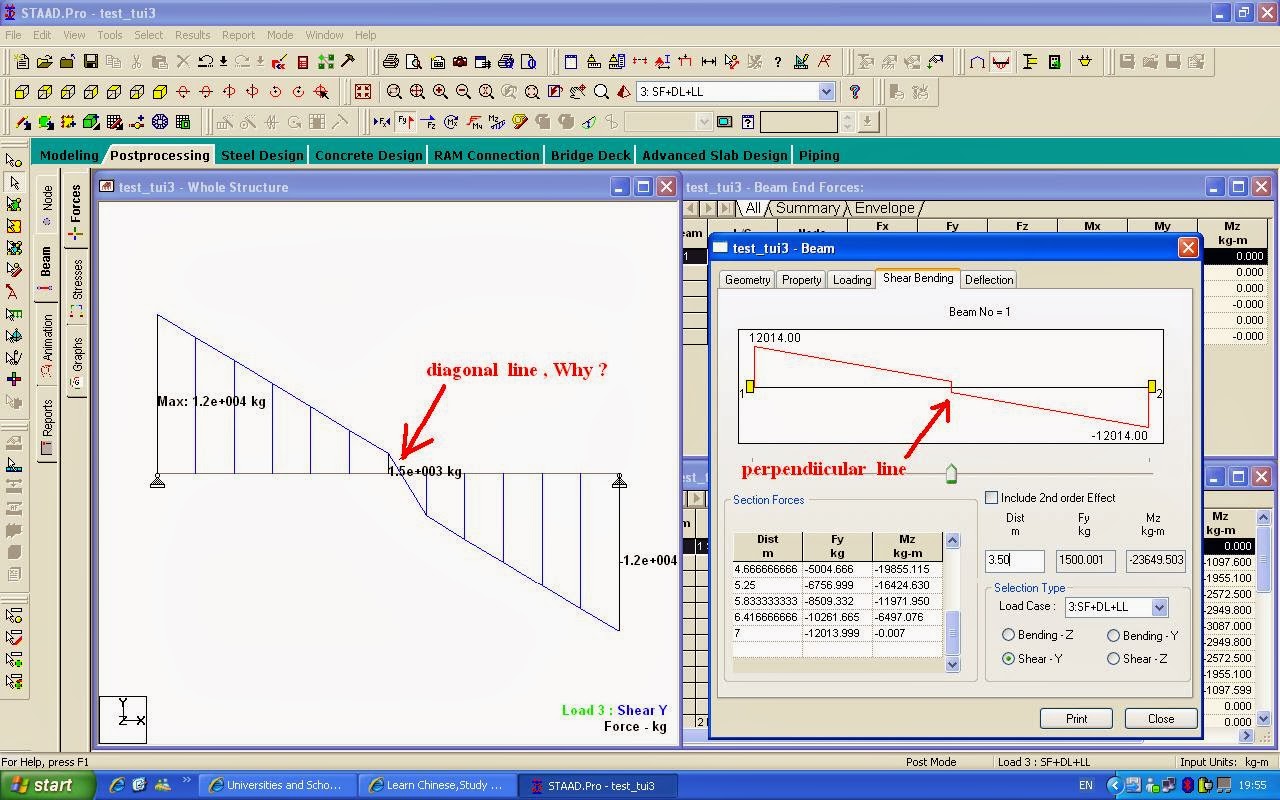
Task: Click the green display monitor icon
Action: pyautogui.click(x=724, y=122)
